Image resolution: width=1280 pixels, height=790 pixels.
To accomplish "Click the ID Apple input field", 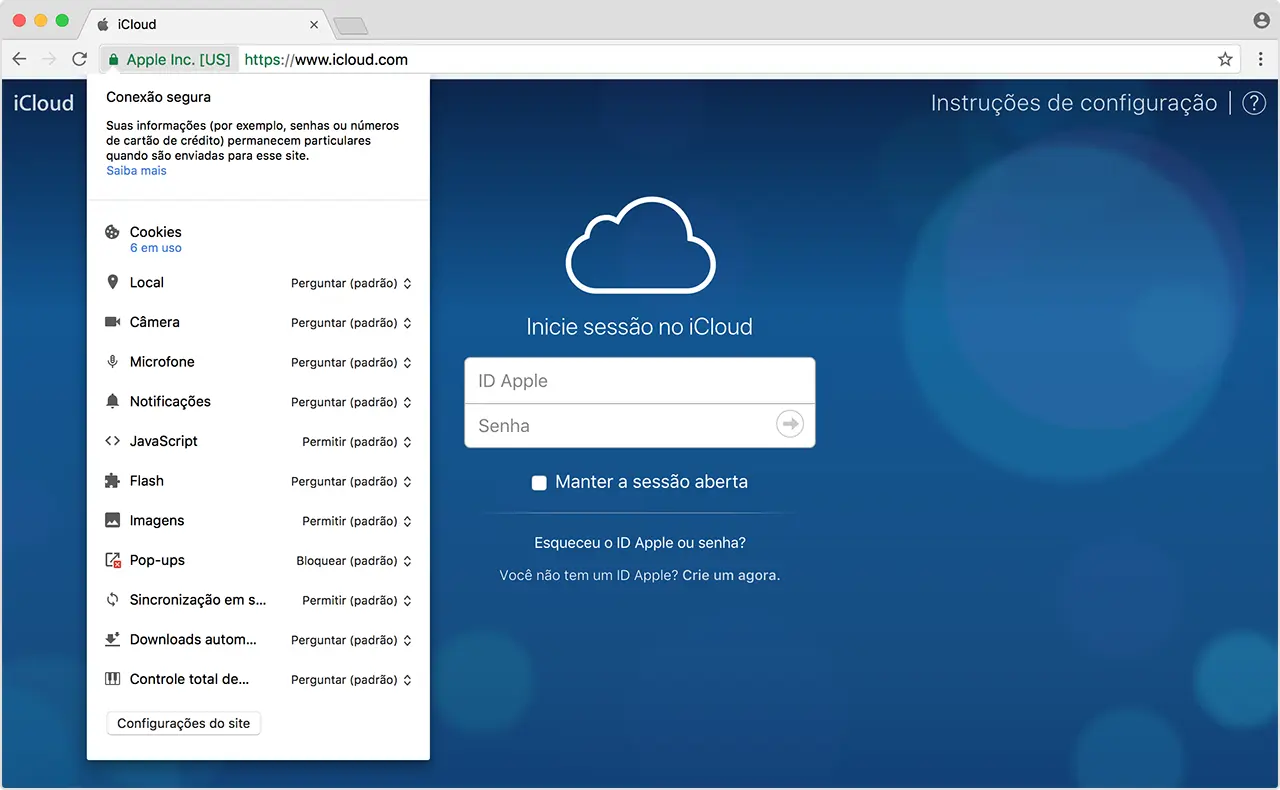I will pyautogui.click(x=640, y=381).
